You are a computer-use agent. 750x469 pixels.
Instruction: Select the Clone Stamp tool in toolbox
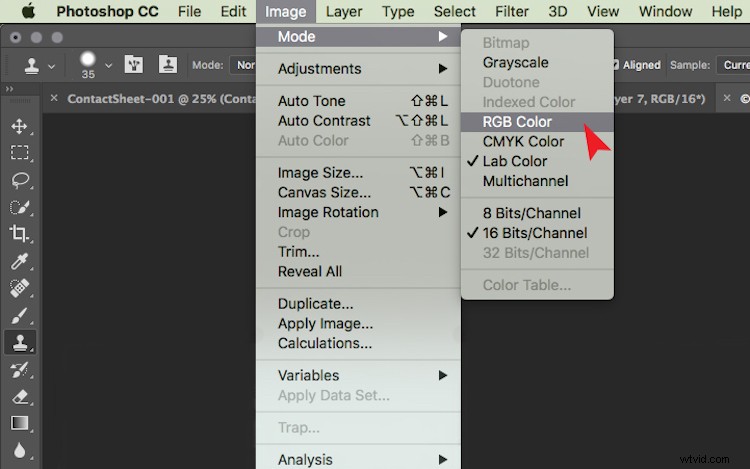[20, 343]
